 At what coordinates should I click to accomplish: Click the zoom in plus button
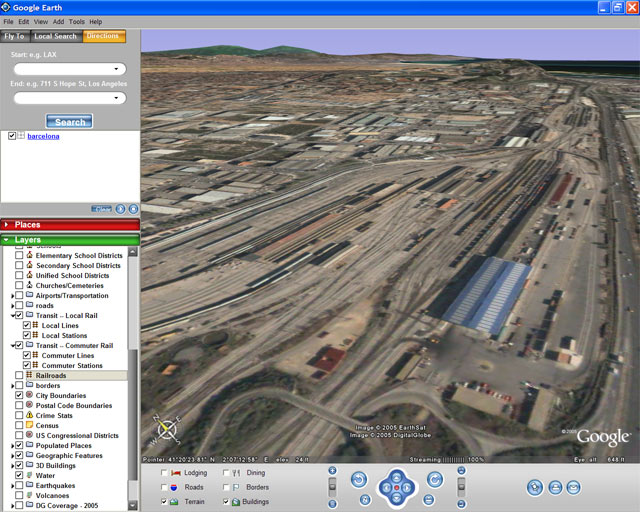(x=332, y=470)
